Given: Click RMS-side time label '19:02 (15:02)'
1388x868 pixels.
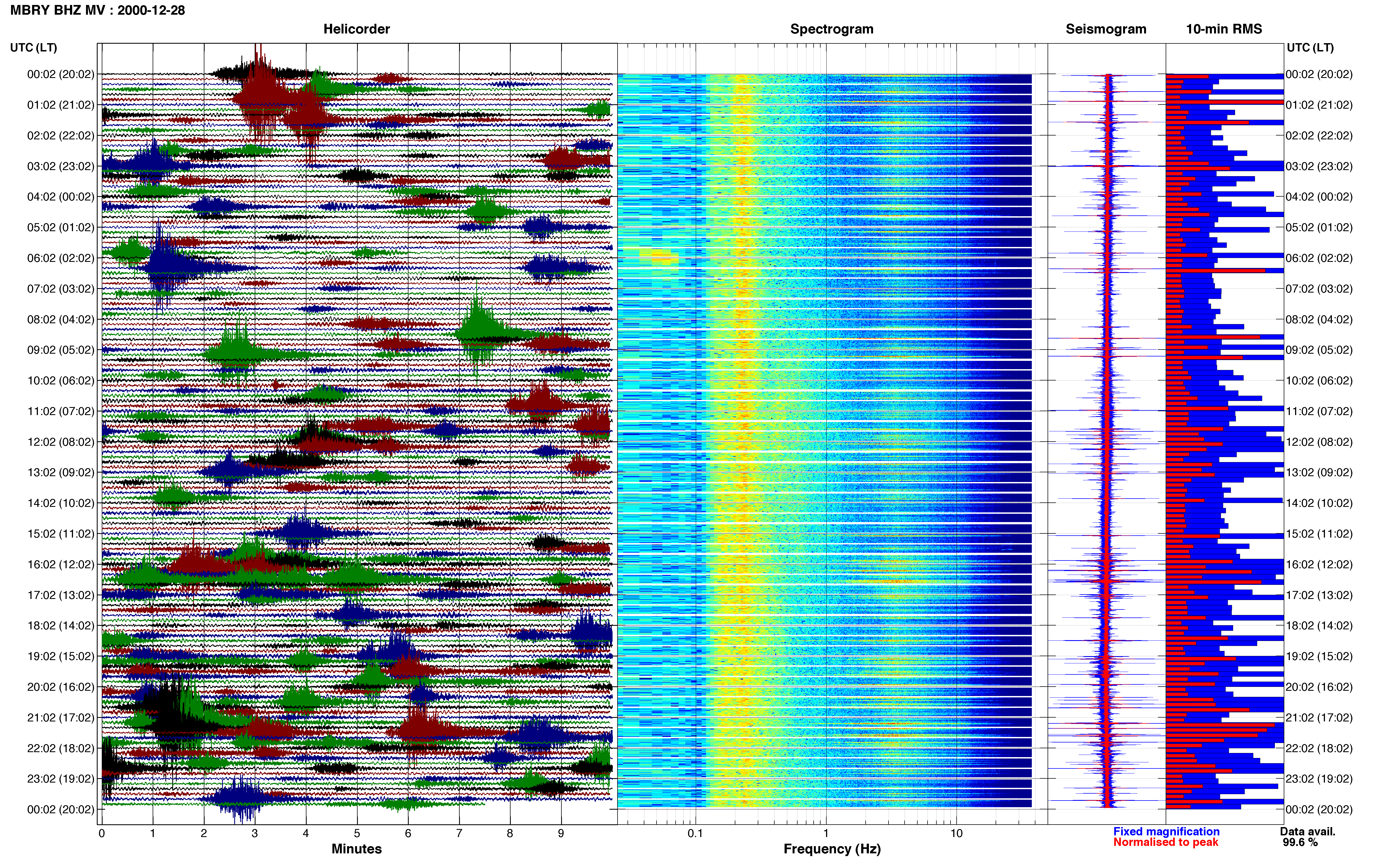Looking at the screenshot, I should click(x=1319, y=656).
